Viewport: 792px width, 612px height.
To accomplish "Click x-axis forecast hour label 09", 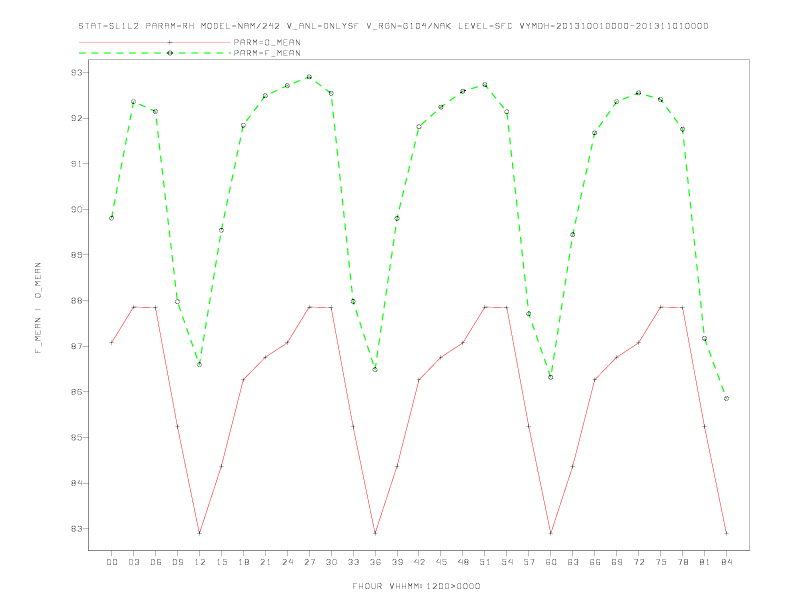I will pos(178,562).
